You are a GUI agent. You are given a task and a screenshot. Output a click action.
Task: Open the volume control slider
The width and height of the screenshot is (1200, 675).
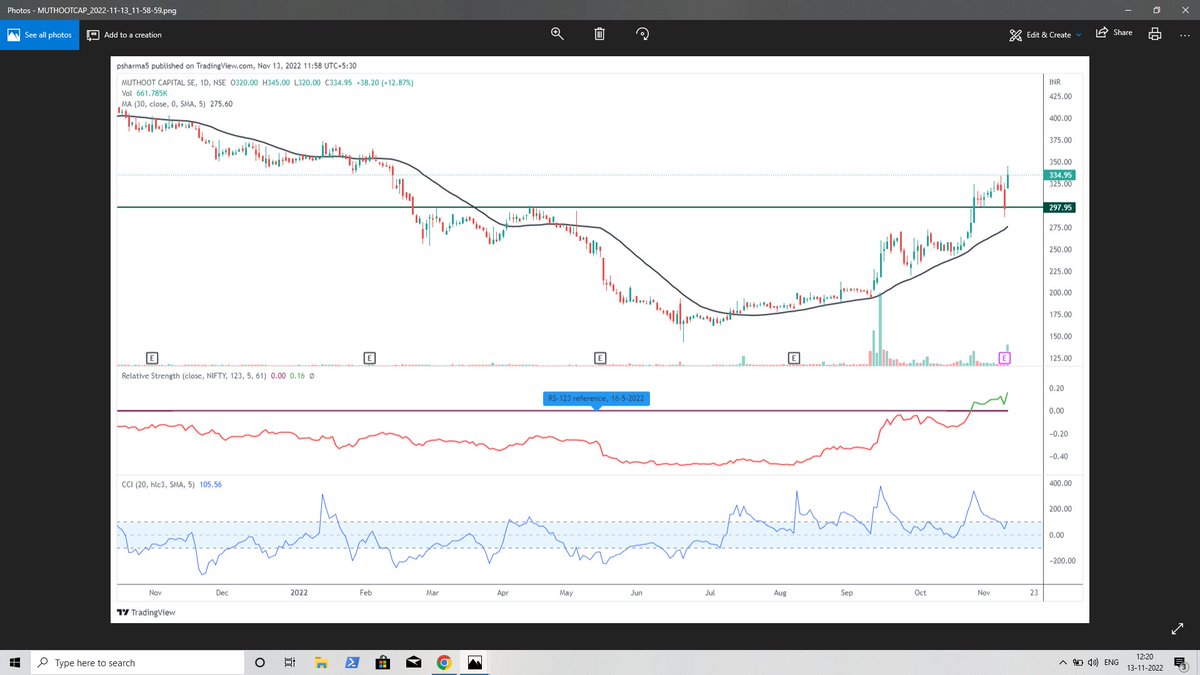point(1094,661)
